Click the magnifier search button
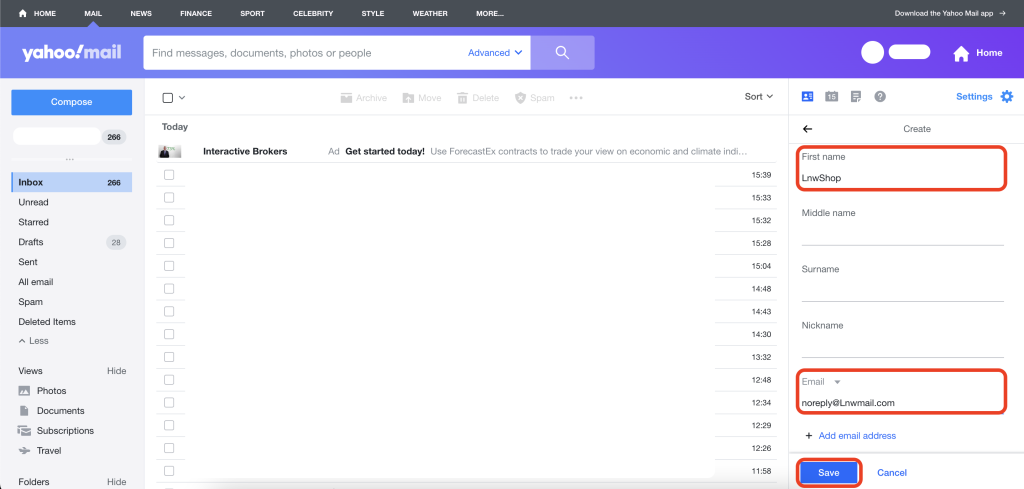This screenshot has width=1024, height=489. pyautogui.click(x=562, y=53)
